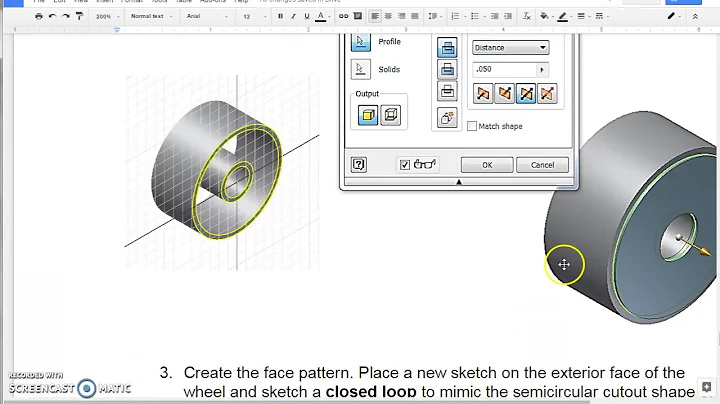Open the Arial font dropdown

point(207,16)
